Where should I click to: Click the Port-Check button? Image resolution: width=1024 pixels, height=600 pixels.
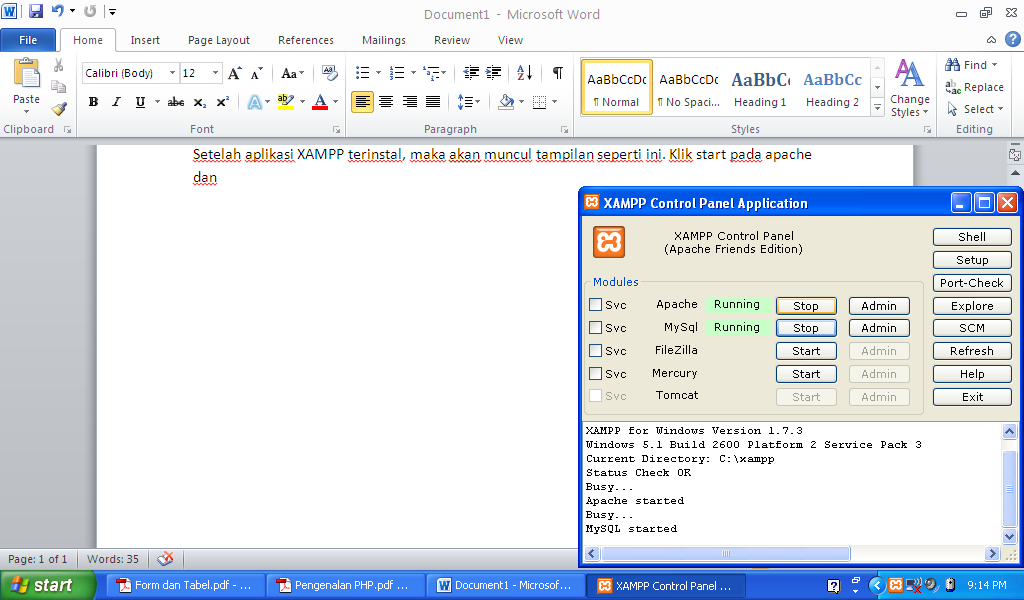point(972,283)
